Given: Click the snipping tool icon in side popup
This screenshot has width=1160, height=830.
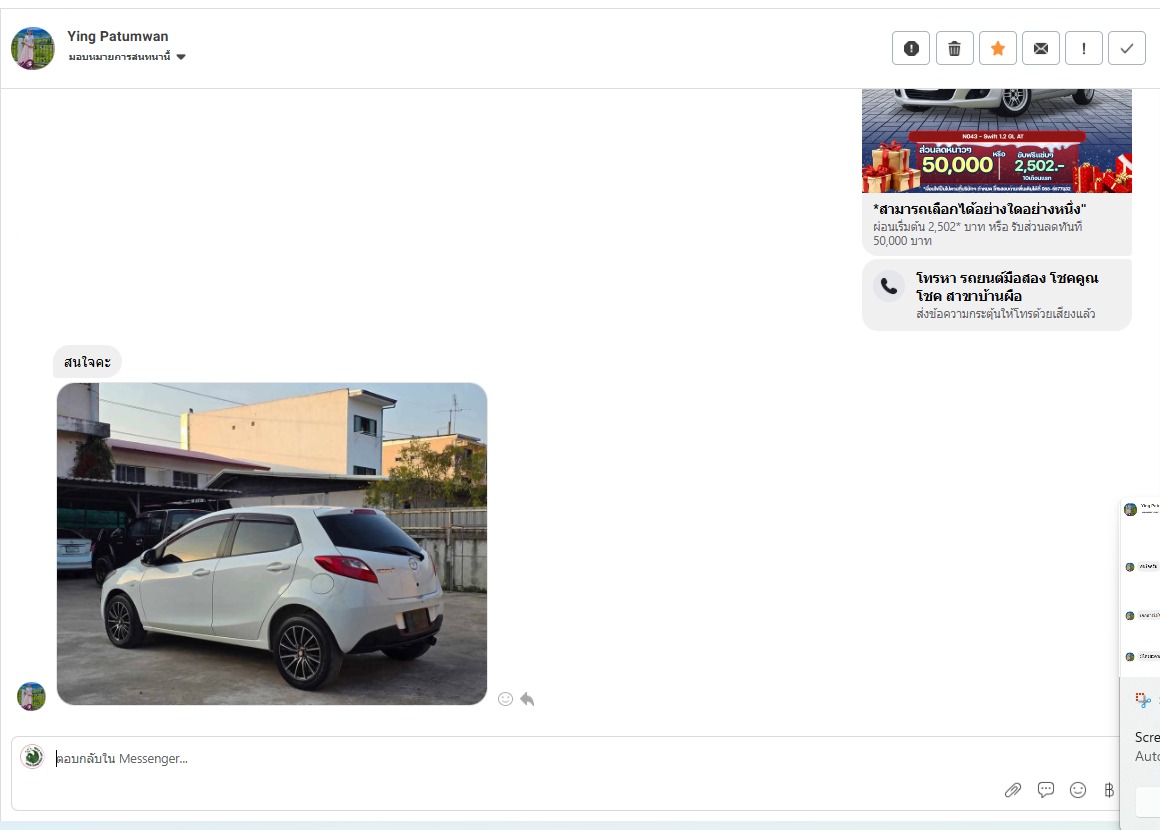Looking at the screenshot, I should pyautogui.click(x=1143, y=700).
